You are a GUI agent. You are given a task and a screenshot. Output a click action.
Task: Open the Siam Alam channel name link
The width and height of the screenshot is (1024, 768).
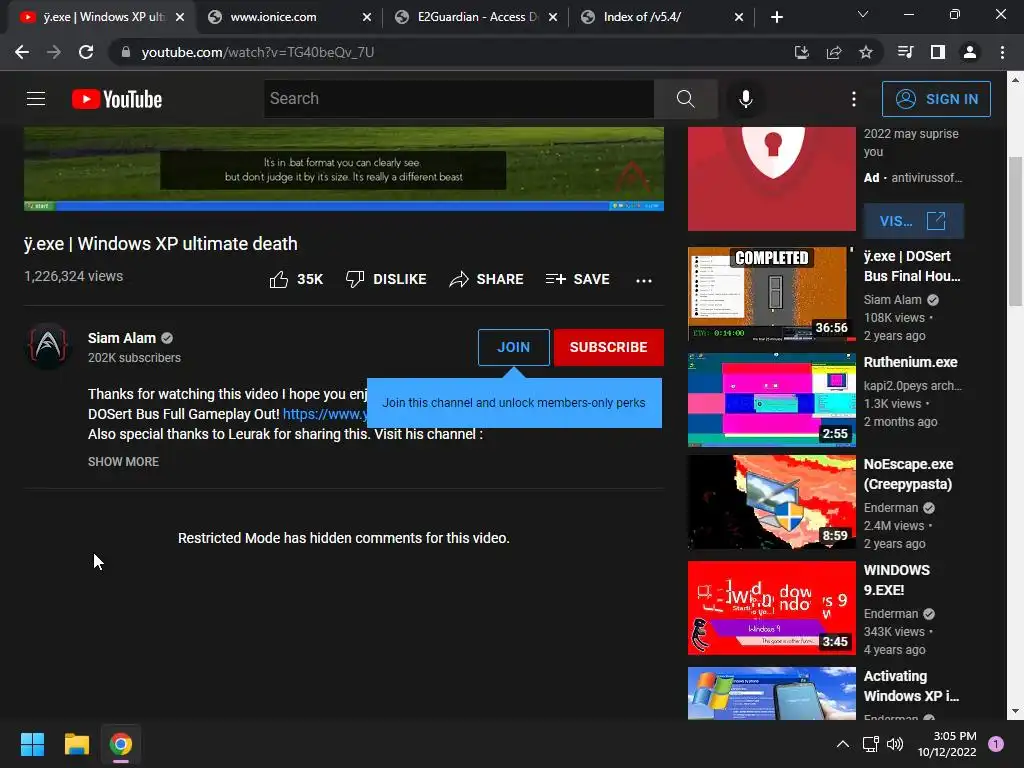[122, 338]
